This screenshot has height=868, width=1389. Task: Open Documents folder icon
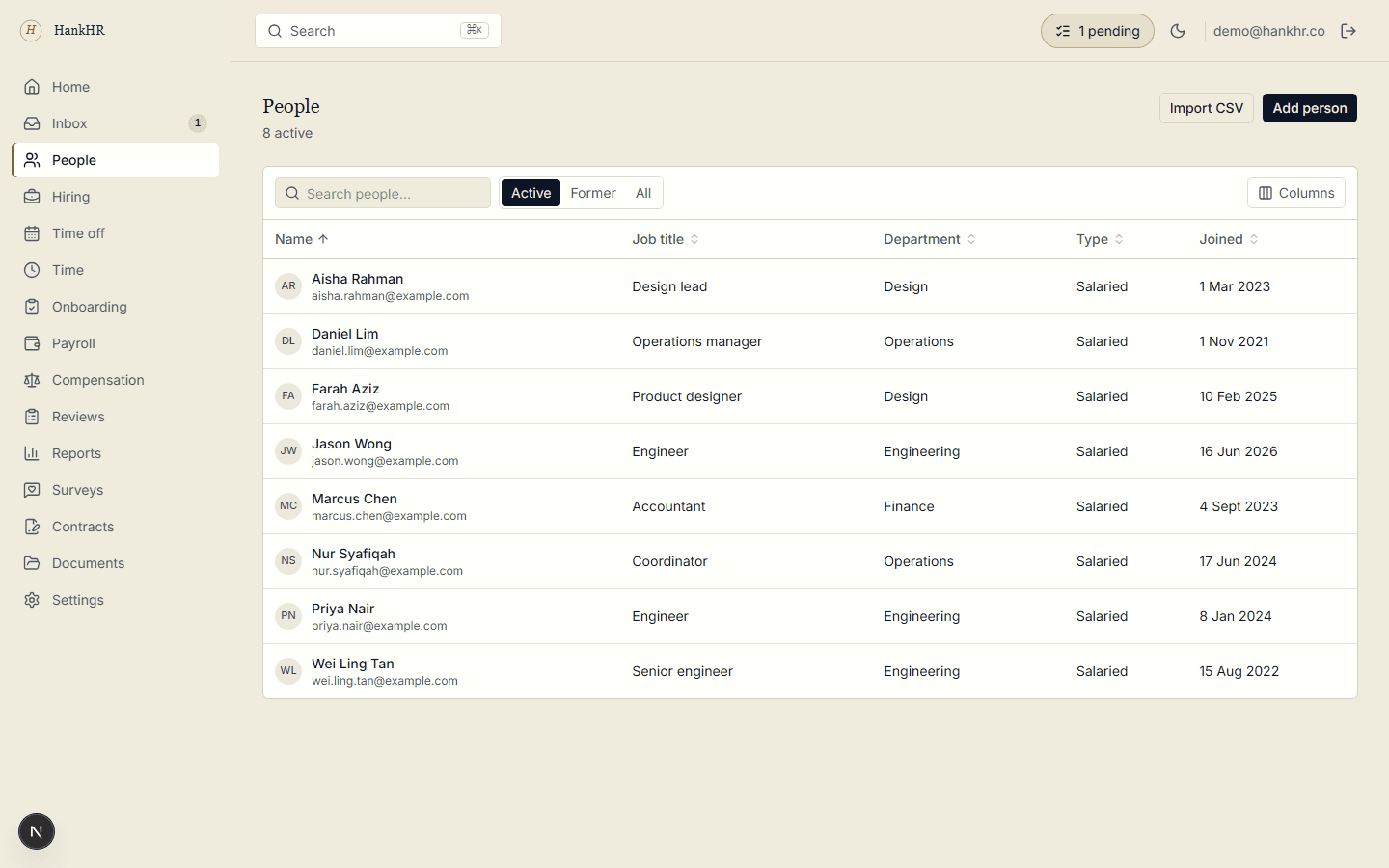click(x=32, y=563)
